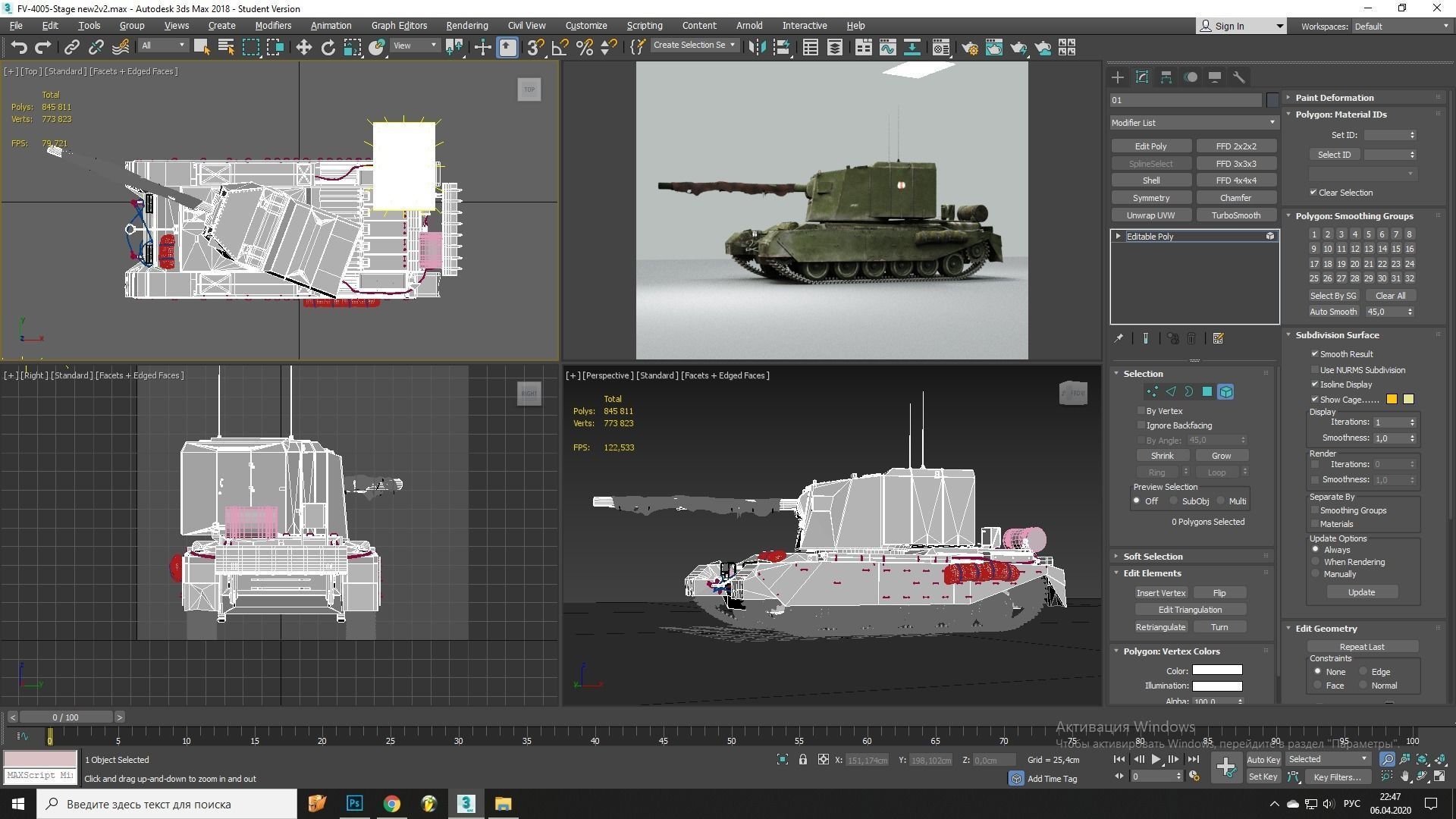This screenshot has height=819, width=1456.
Task: Select Element sub-object level icon
Action: (1225, 392)
